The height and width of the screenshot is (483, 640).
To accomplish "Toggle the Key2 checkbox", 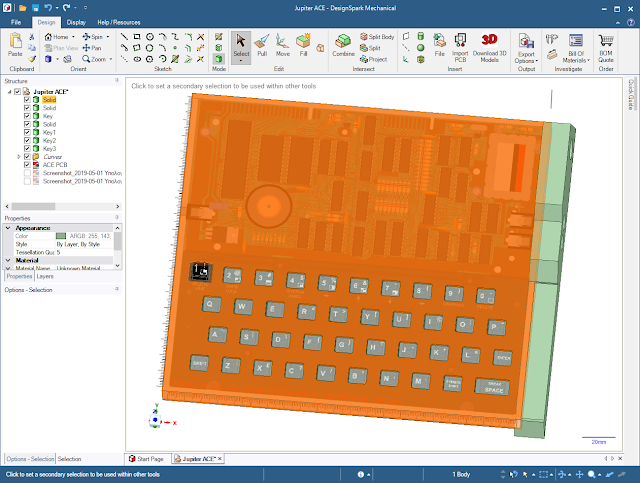I will tap(27, 140).
